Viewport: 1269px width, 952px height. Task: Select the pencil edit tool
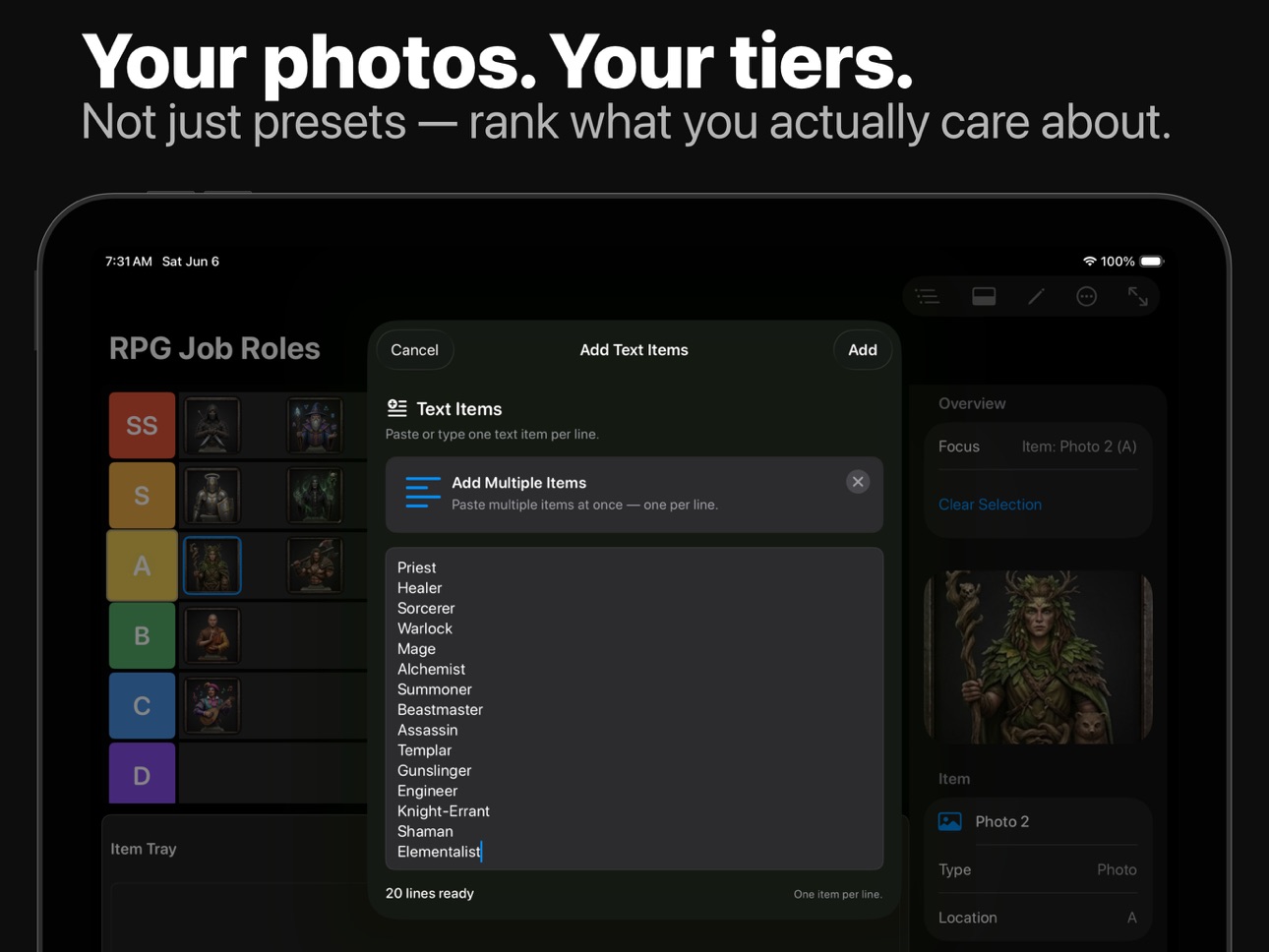coord(1036,296)
